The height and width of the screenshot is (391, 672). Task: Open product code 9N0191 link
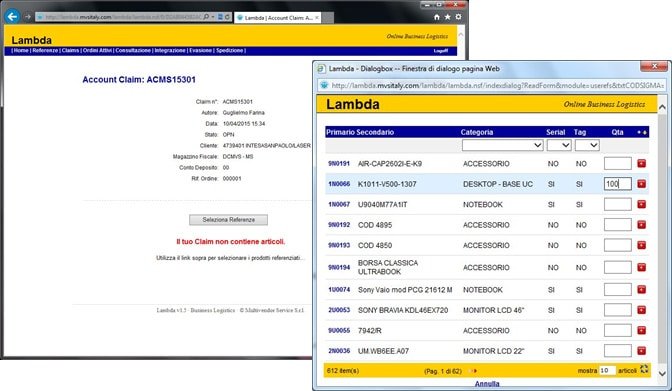[x=339, y=163]
